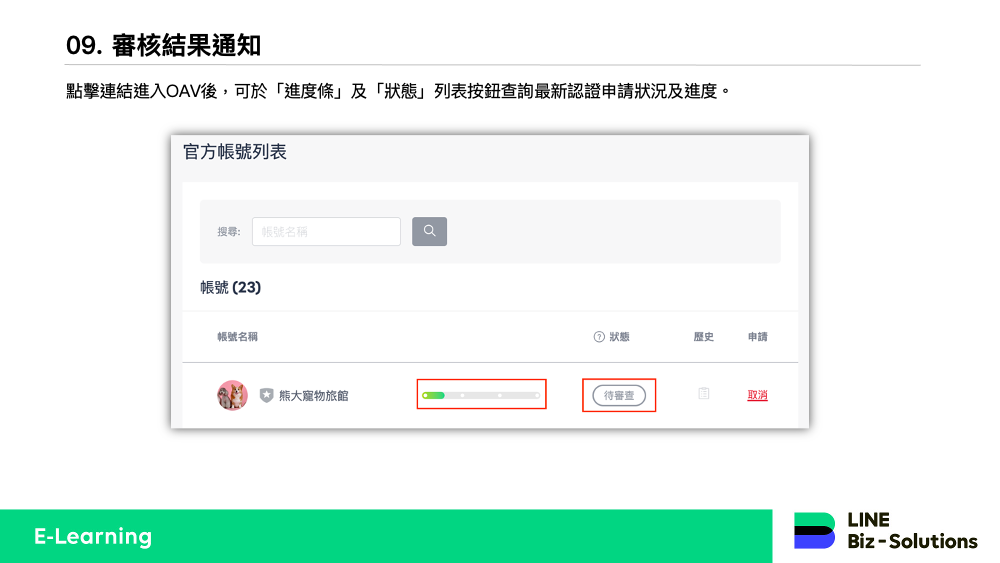1000x563 pixels.
Task: Click the 帳號 (23) count heading
Action: pyautogui.click(x=230, y=287)
